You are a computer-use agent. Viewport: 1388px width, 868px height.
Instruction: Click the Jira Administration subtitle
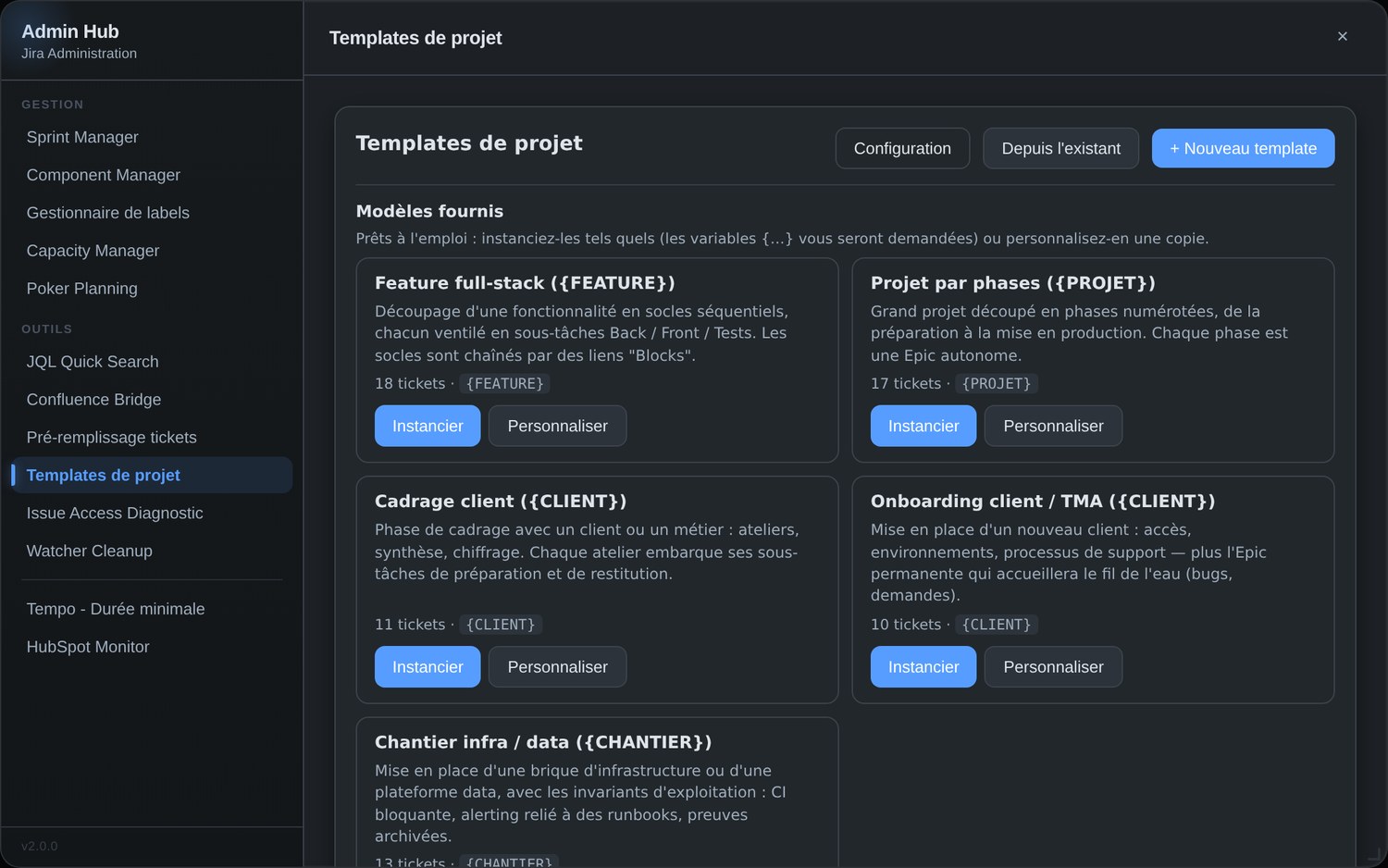tap(80, 54)
